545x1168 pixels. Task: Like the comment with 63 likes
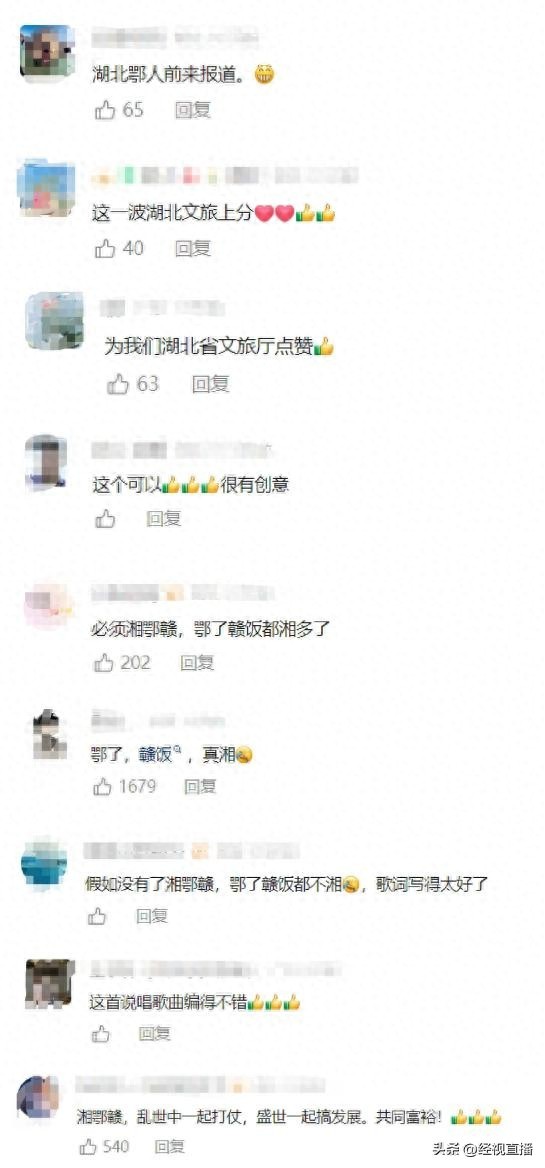click(x=119, y=384)
